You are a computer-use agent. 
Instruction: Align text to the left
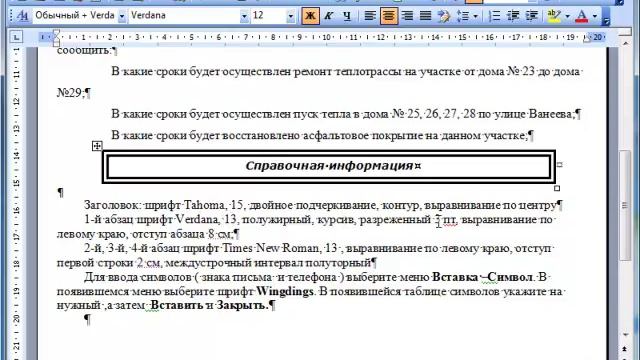tap(370, 16)
